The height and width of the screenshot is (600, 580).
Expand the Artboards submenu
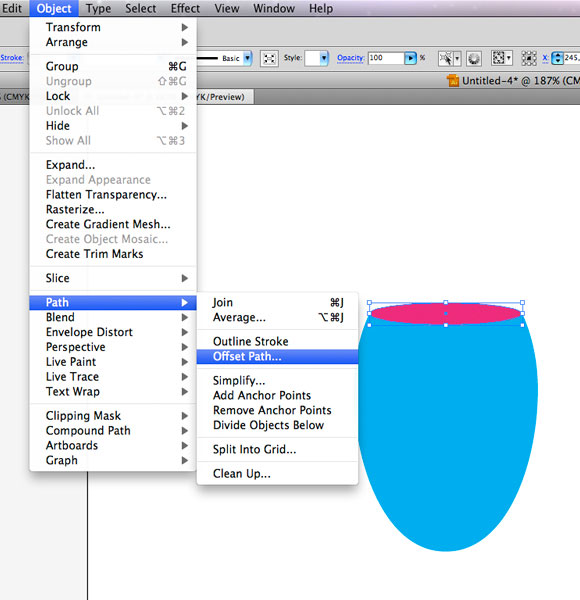click(x=113, y=446)
